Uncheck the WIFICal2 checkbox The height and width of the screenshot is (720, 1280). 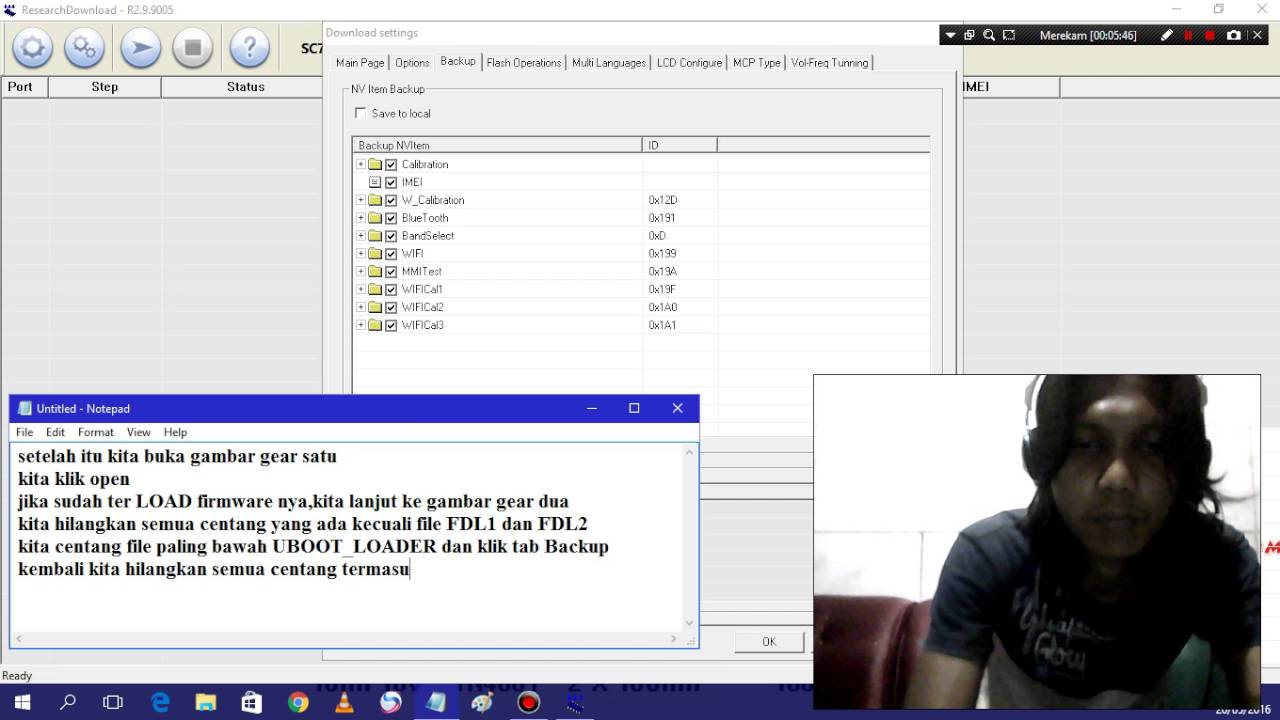(391, 308)
